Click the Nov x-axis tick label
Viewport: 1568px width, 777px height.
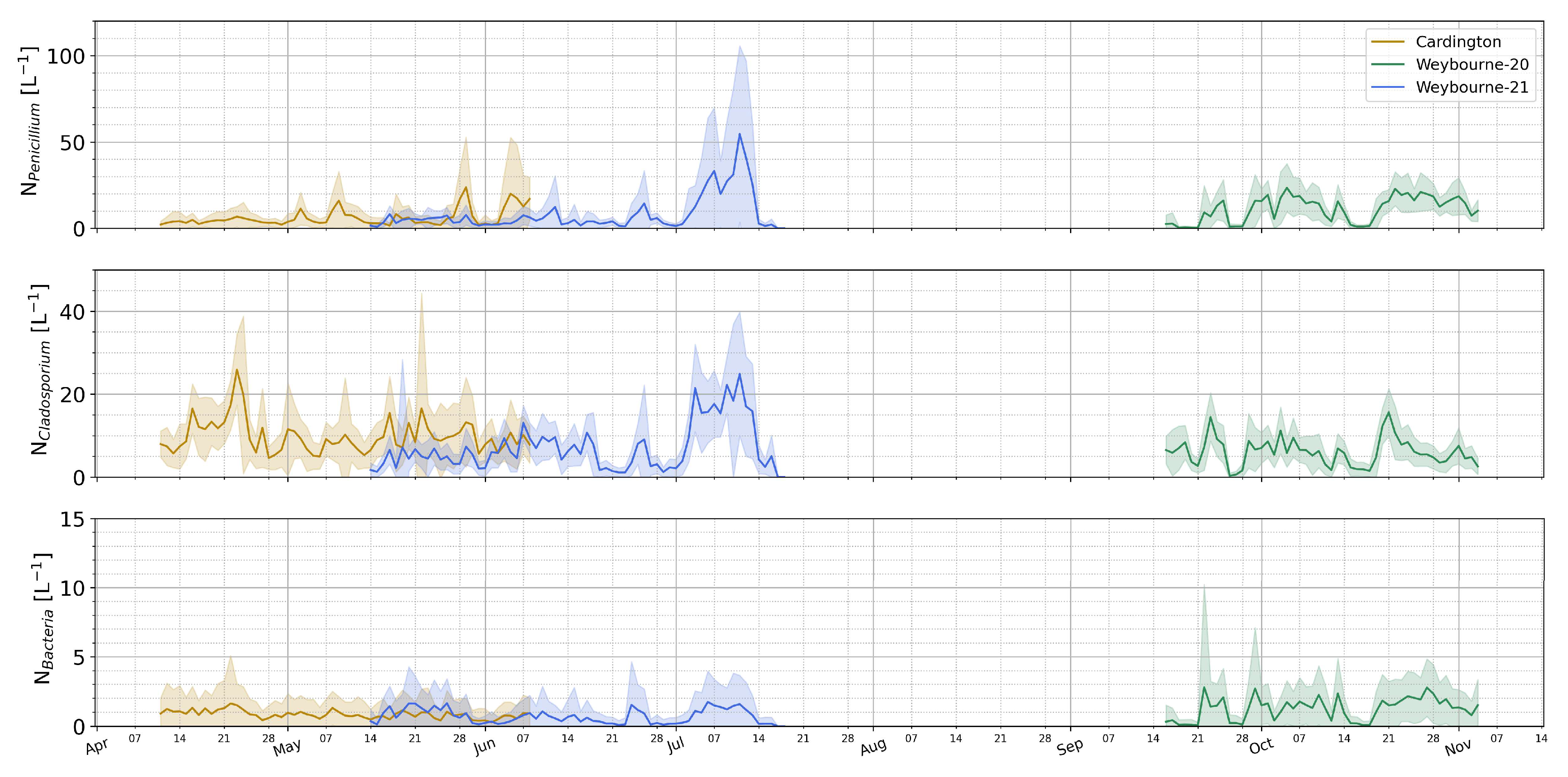click(x=1459, y=747)
